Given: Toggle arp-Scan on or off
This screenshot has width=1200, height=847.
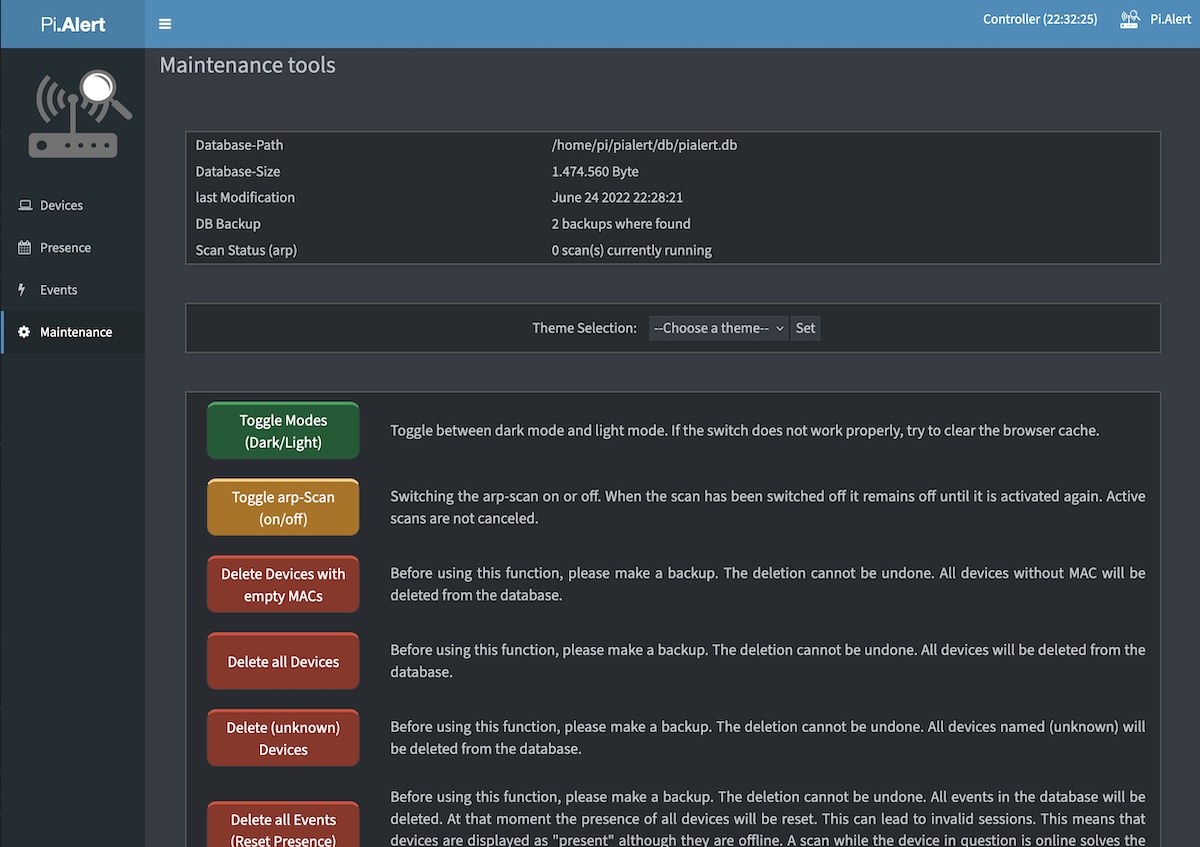Looking at the screenshot, I should coord(283,508).
